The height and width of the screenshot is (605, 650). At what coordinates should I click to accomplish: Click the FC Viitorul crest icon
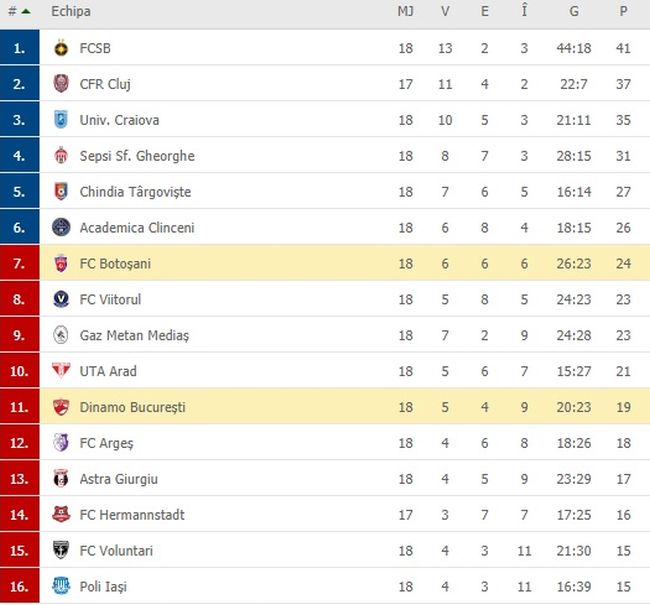coord(61,299)
